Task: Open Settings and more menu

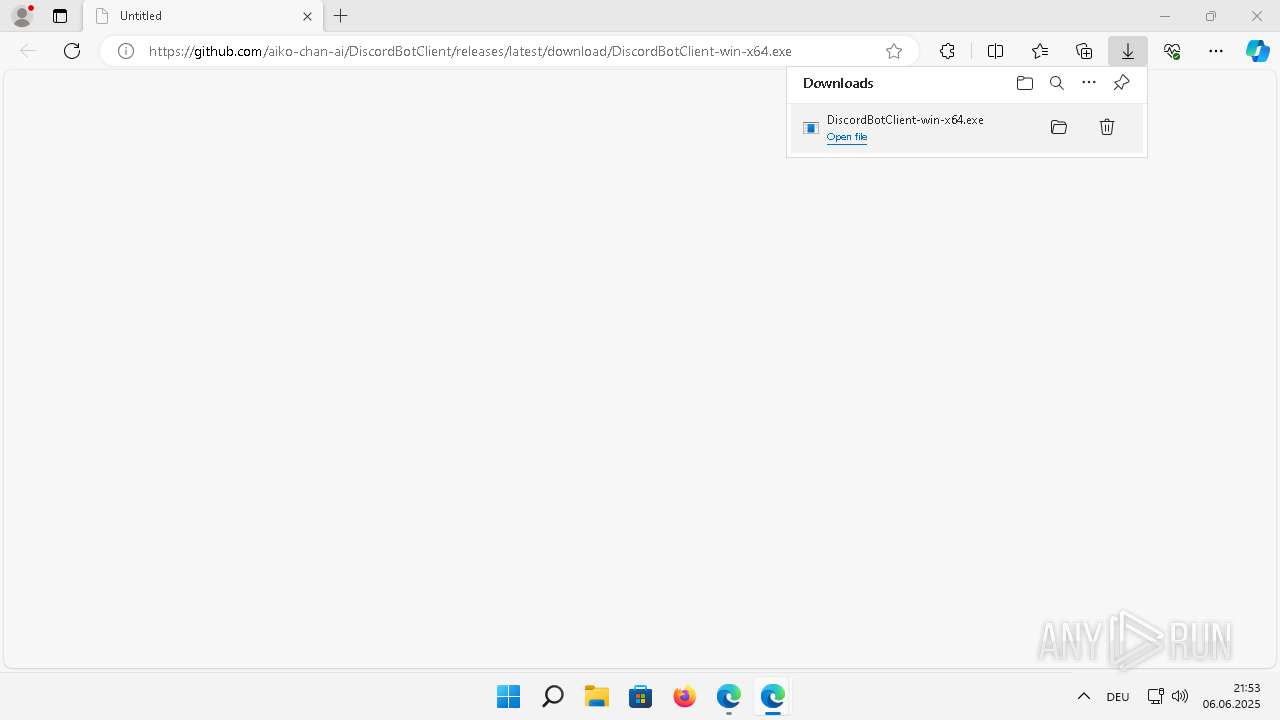Action: [x=1216, y=51]
